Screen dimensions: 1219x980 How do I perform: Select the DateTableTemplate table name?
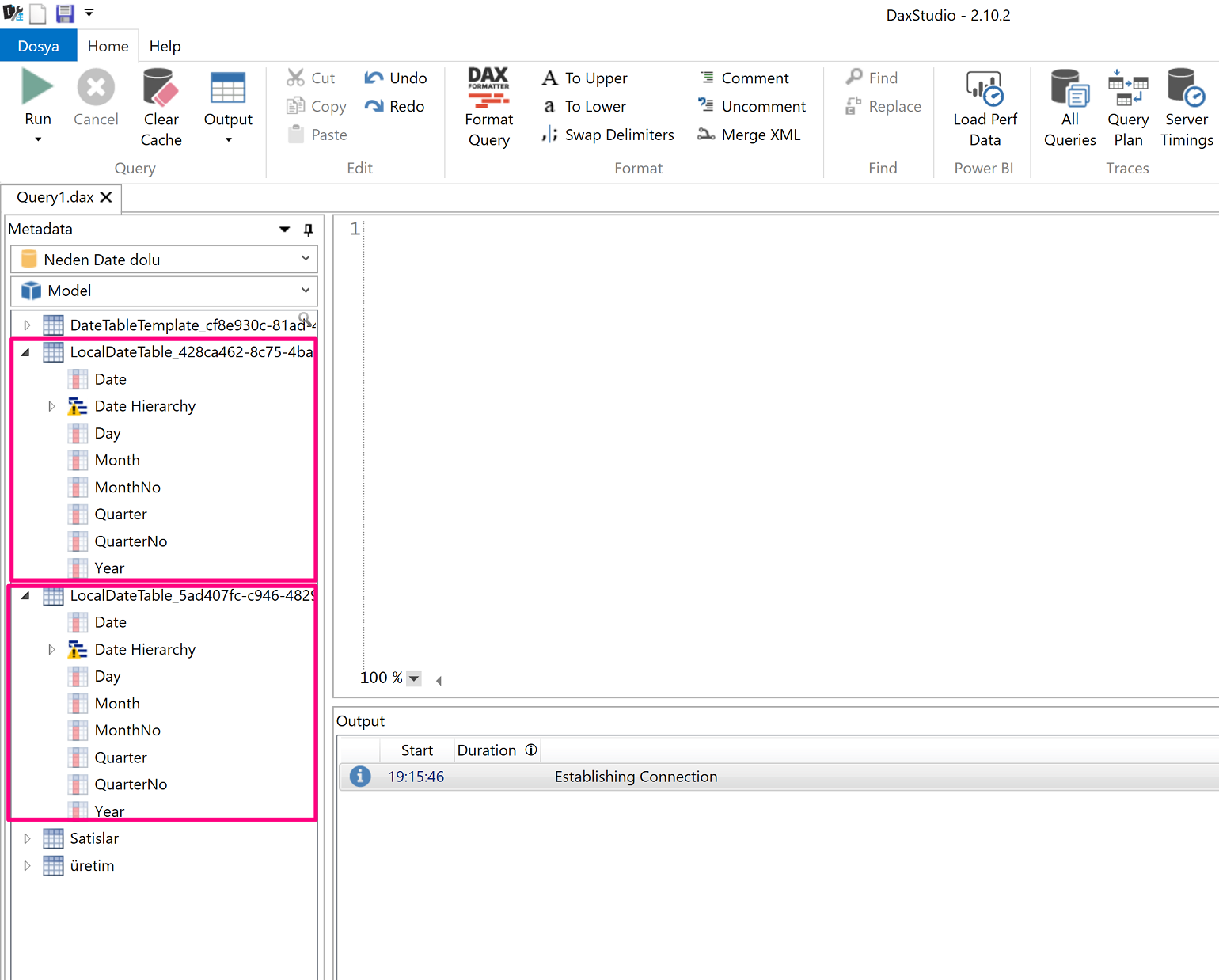click(192, 325)
